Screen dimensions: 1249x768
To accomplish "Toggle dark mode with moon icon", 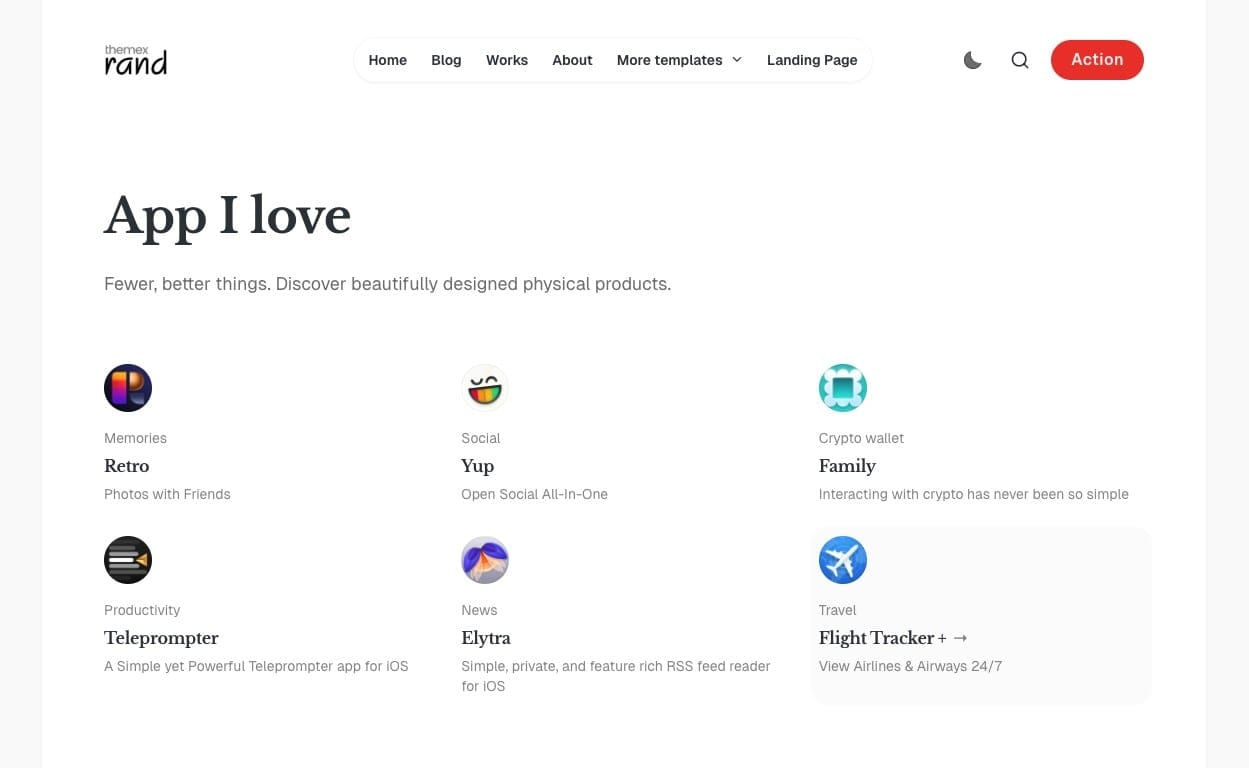I will 972,60.
